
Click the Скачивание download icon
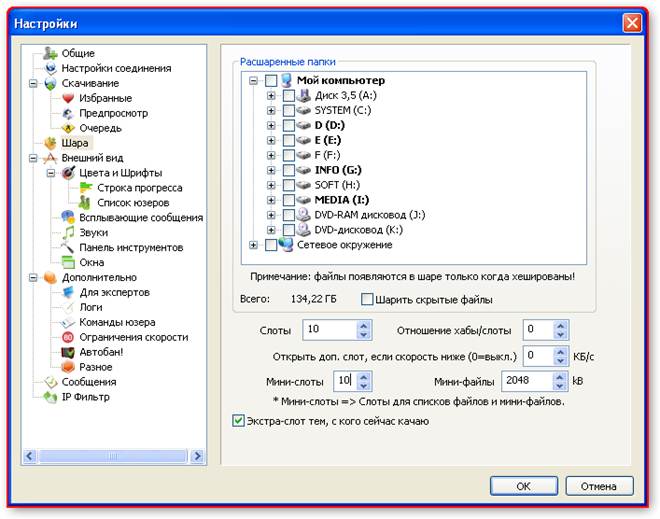tap(51, 83)
